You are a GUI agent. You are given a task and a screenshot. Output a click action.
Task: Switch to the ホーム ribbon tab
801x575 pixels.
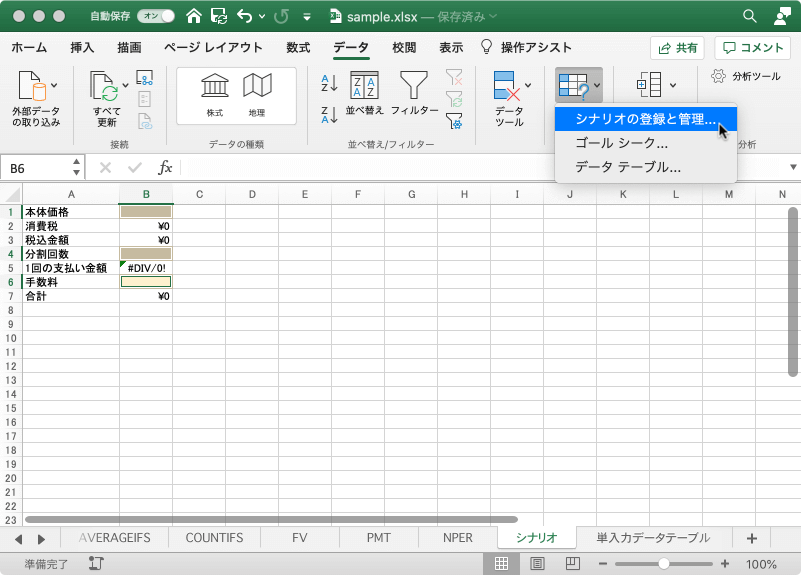[x=29, y=47]
